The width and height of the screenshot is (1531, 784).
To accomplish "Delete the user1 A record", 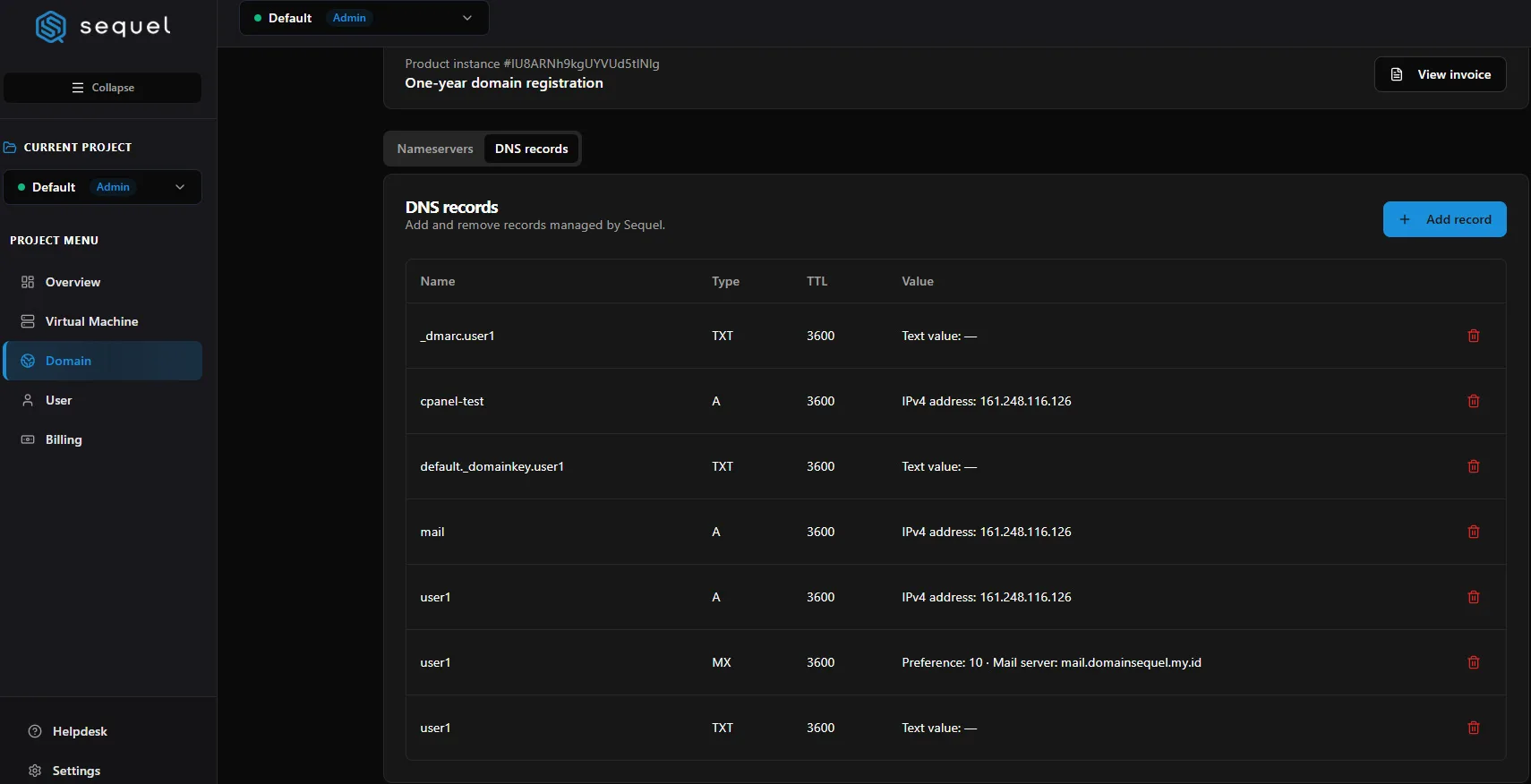I will pos(1474,597).
